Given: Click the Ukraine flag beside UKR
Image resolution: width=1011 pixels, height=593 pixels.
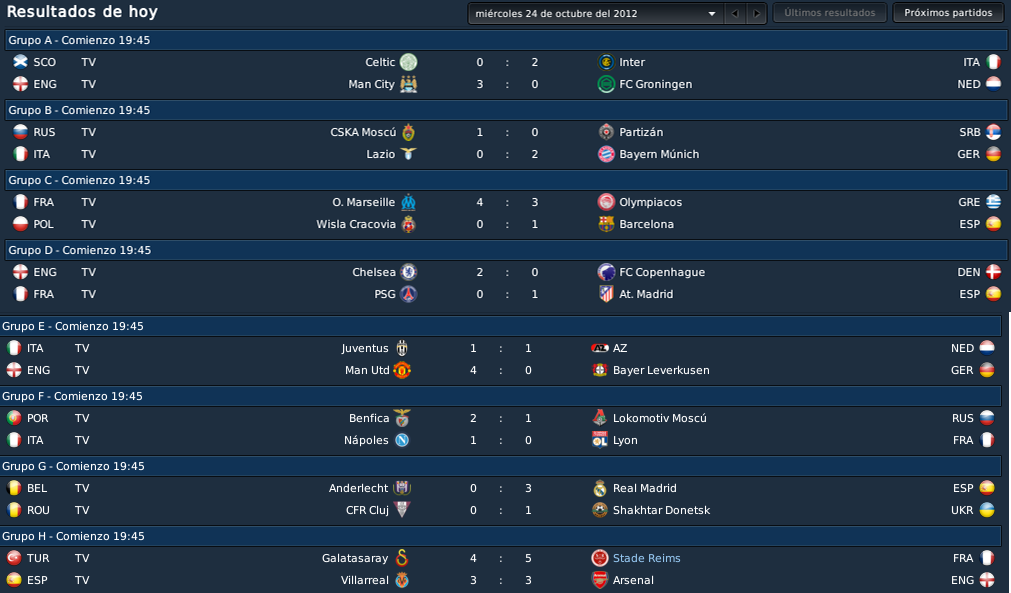Looking at the screenshot, I should tap(987, 510).
